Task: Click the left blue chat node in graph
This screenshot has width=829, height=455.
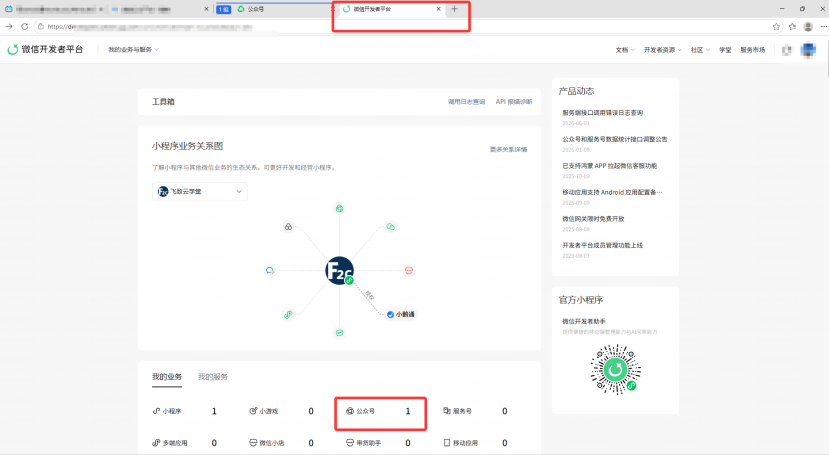Action: tap(270, 271)
